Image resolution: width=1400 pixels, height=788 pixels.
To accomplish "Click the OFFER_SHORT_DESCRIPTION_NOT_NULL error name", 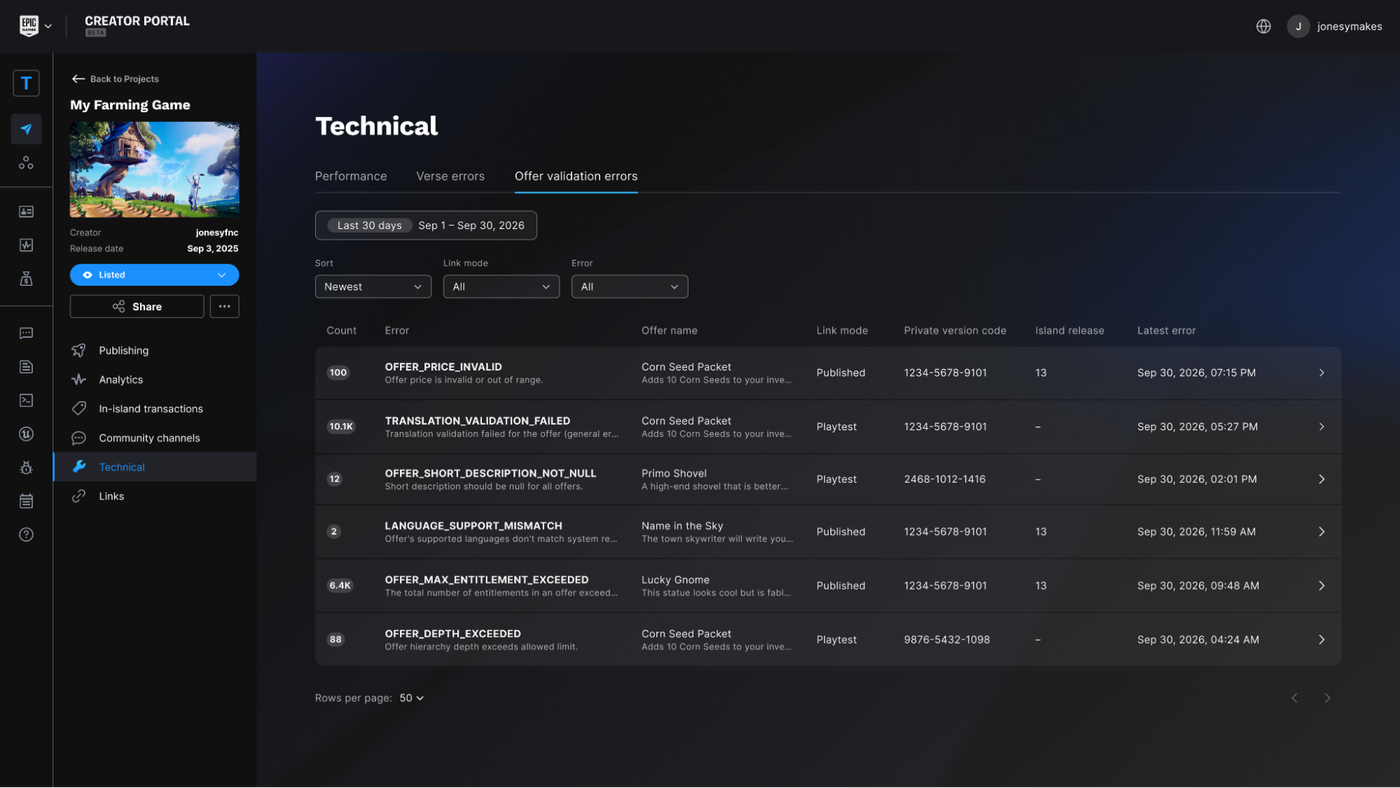I will point(490,473).
